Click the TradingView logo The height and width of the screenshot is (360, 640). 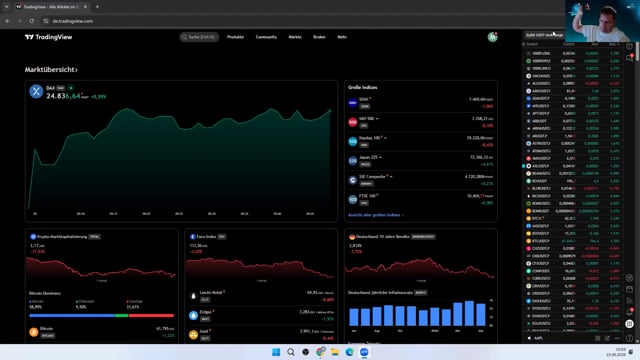tap(48, 37)
